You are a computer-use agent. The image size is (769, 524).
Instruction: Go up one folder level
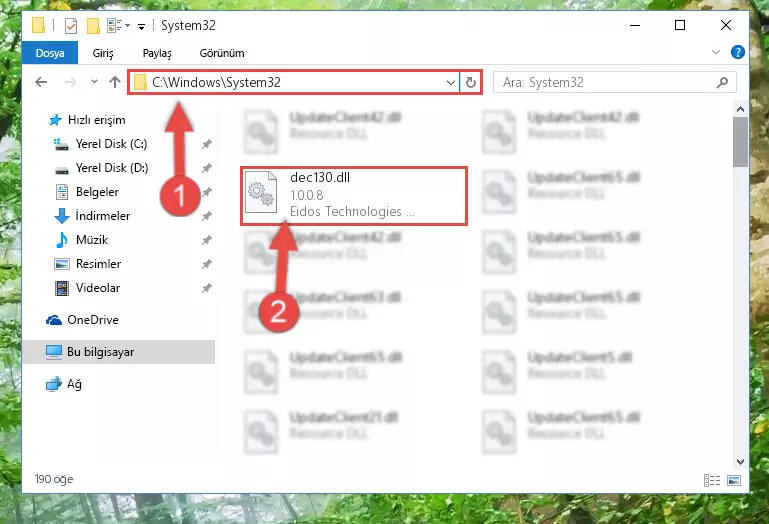[x=115, y=82]
